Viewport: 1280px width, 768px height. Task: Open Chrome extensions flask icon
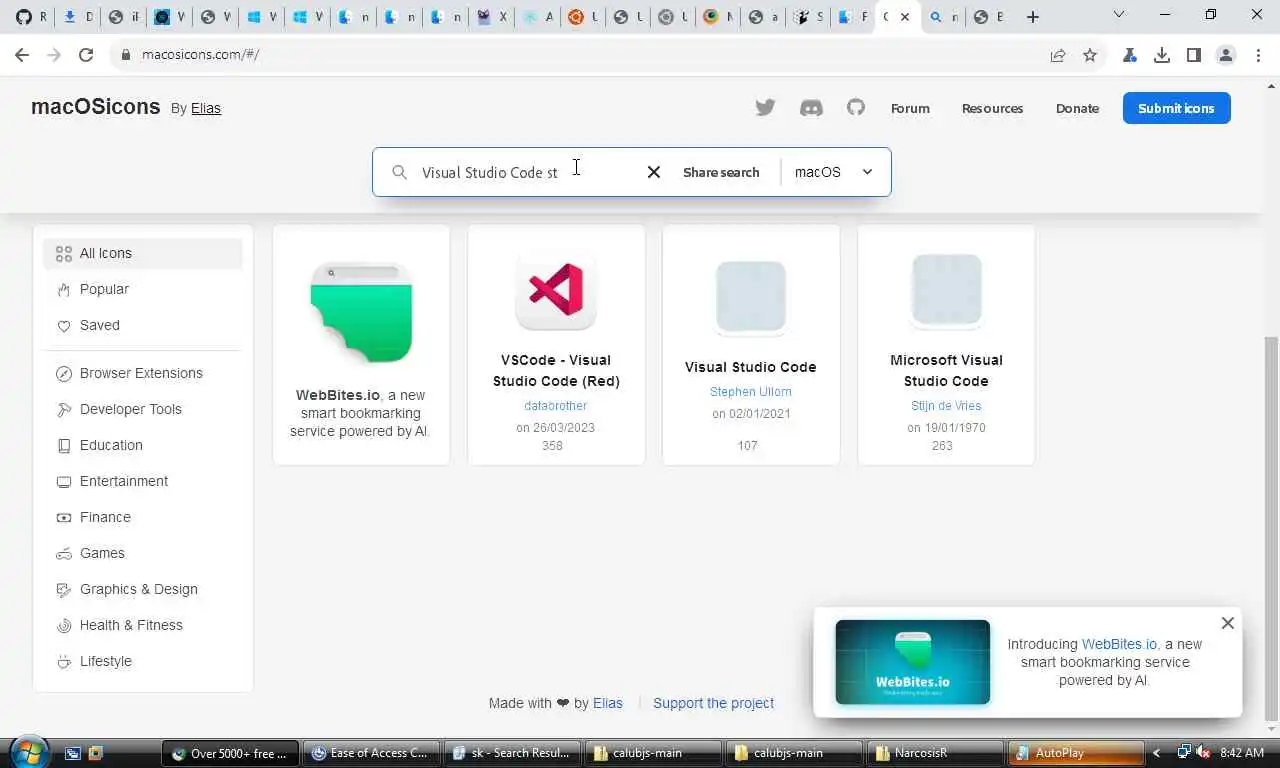(1130, 55)
